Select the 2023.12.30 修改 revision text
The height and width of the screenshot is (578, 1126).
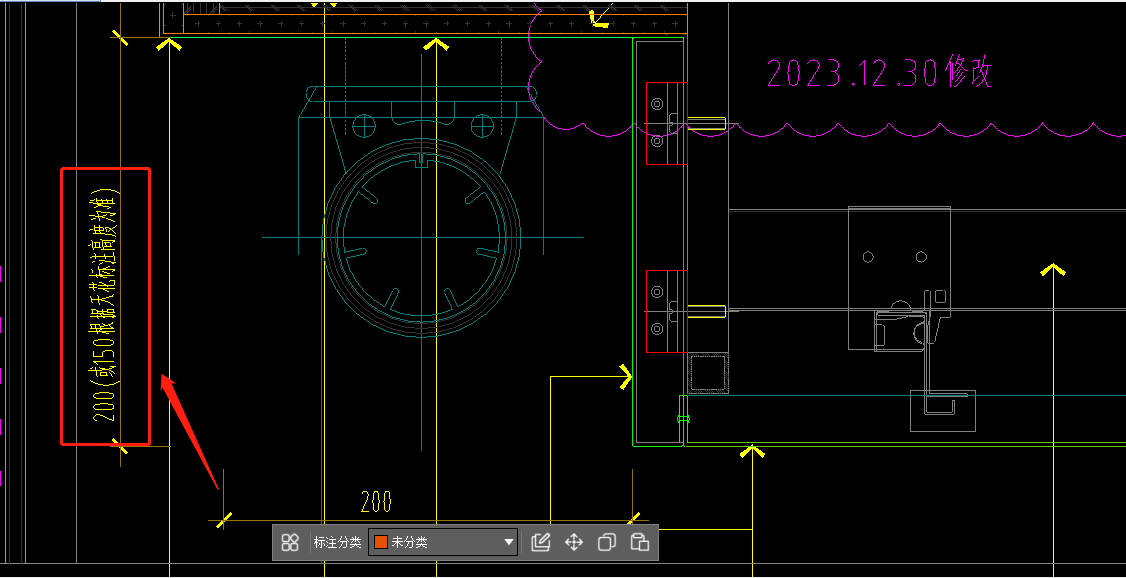coord(880,73)
